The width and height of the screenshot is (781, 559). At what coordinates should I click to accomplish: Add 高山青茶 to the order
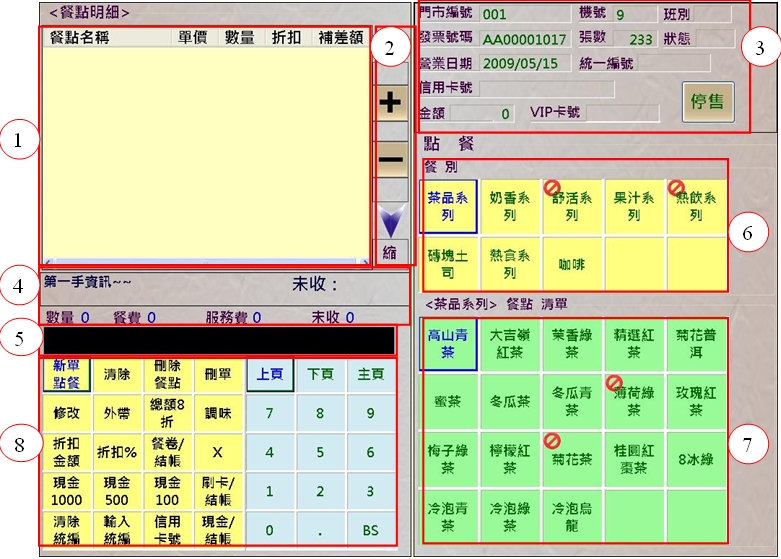coord(448,344)
